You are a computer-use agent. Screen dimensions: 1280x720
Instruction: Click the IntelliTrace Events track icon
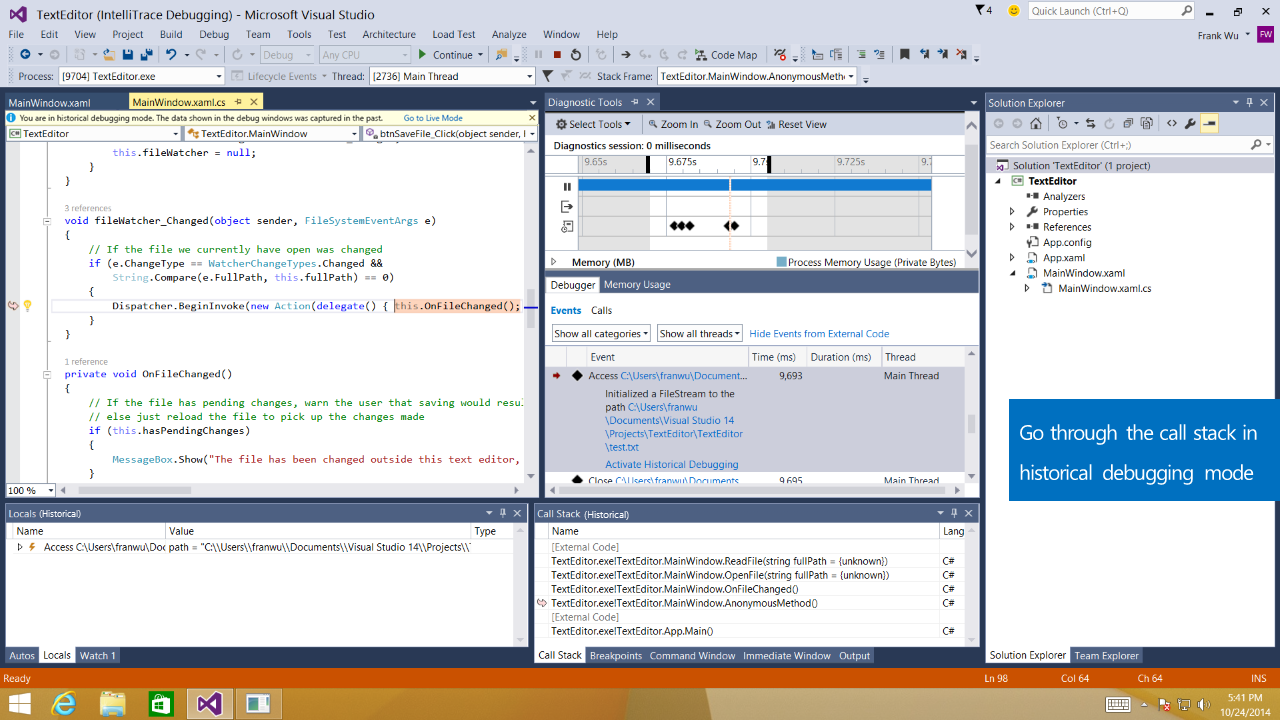[x=567, y=227]
